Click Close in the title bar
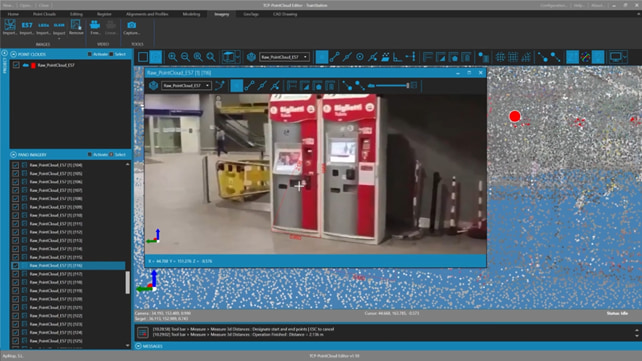This screenshot has height=361, width=642. tap(44, 5)
